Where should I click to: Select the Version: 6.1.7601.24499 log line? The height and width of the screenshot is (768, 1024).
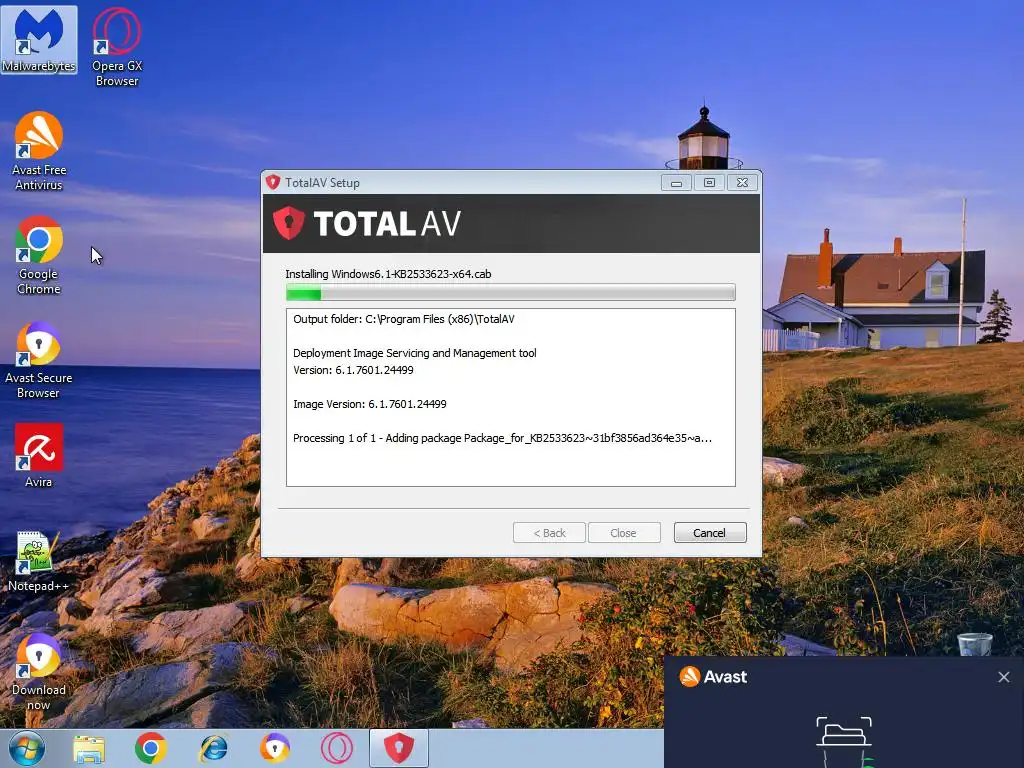pos(353,370)
